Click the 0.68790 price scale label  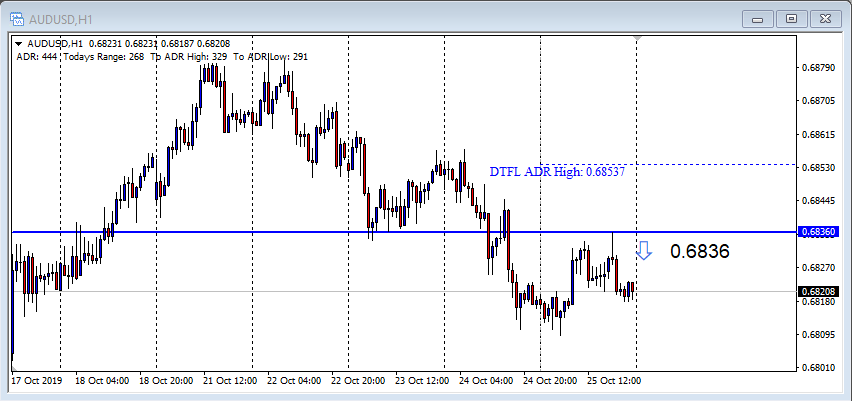point(818,67)
